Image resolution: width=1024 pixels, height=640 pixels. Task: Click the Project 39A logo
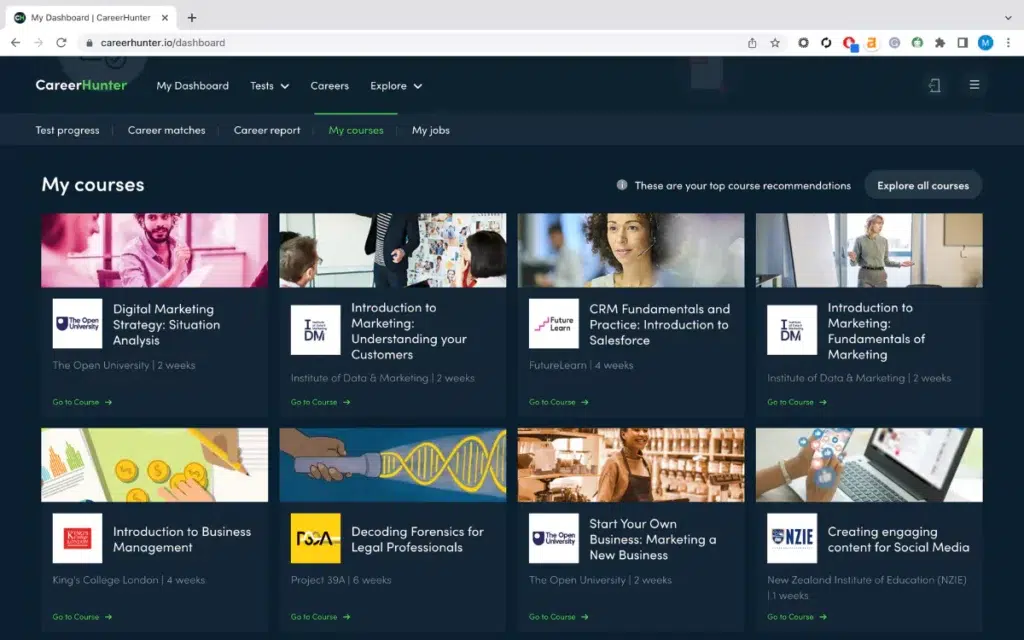[x=315, y=538]
